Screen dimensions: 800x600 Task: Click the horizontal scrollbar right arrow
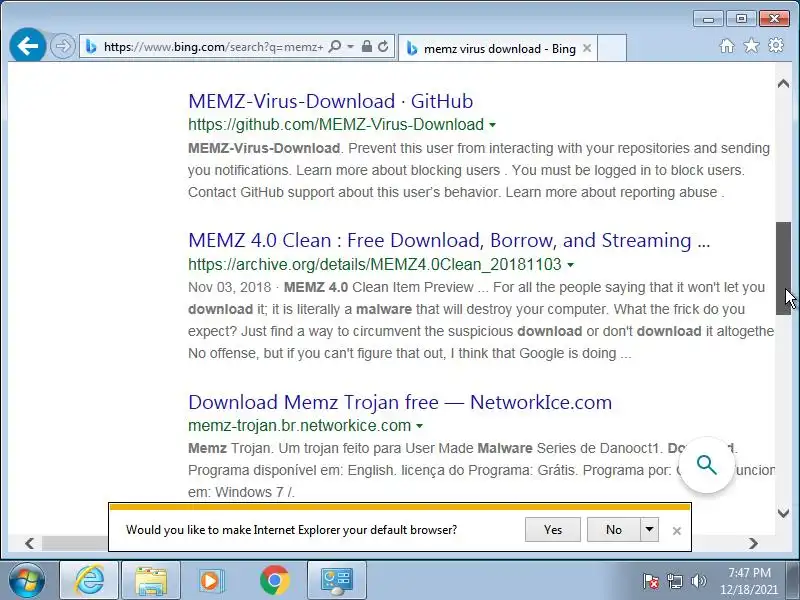[x=753, y=543]
